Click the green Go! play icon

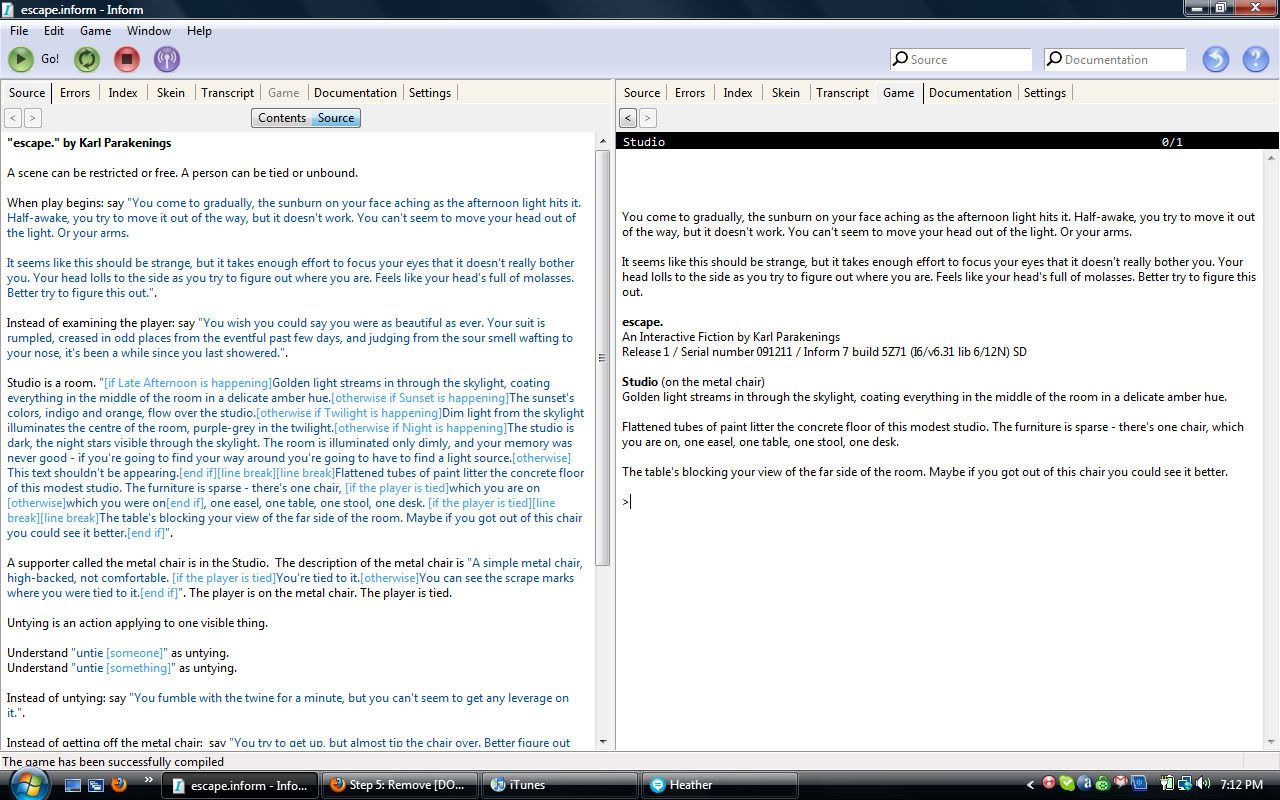pyautogui.click(x=20, y=59)
